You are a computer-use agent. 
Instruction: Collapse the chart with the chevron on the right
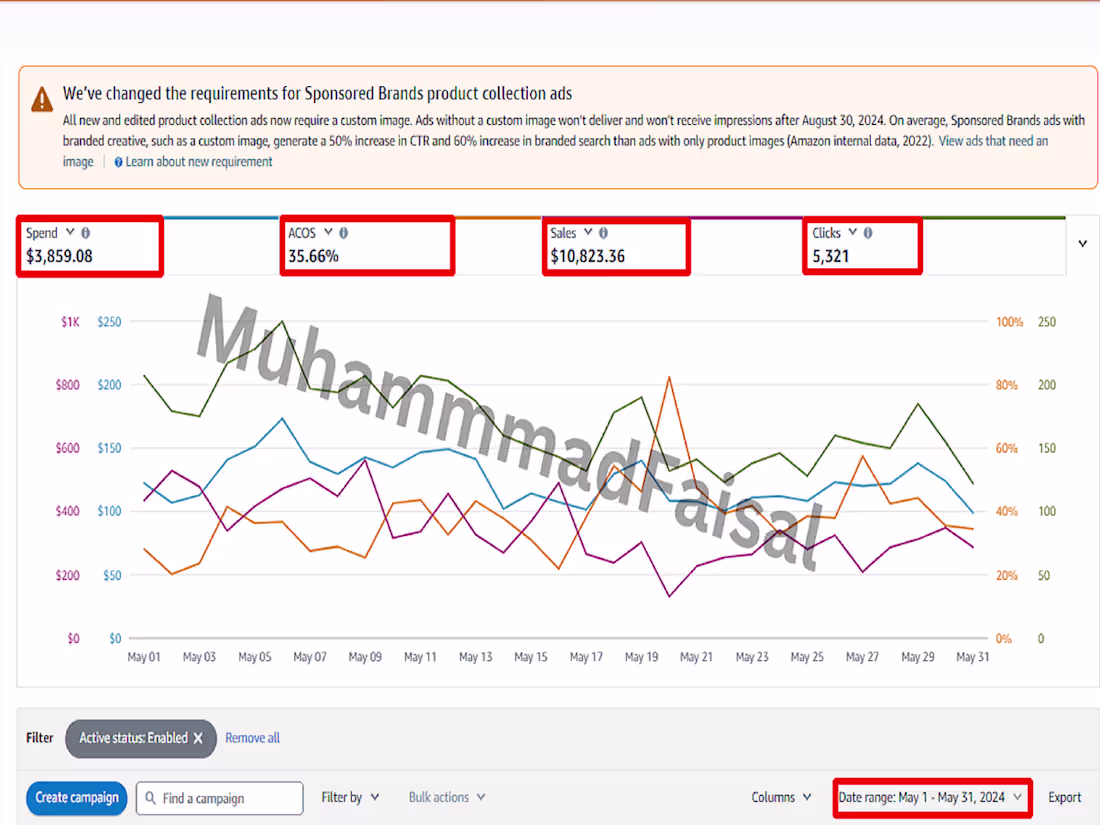tap(1082, 243)
